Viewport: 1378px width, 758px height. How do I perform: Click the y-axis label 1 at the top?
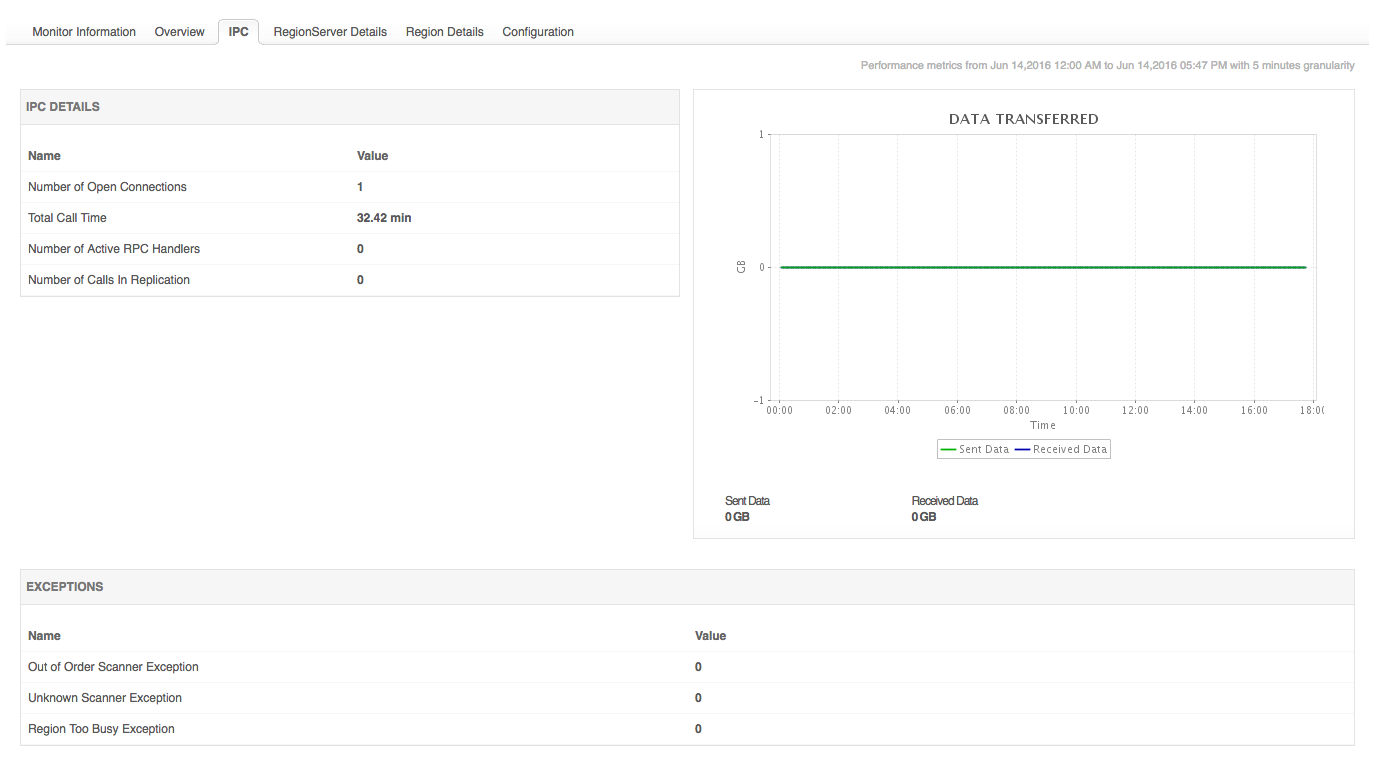pyautogui.click(x=761, y=134)
